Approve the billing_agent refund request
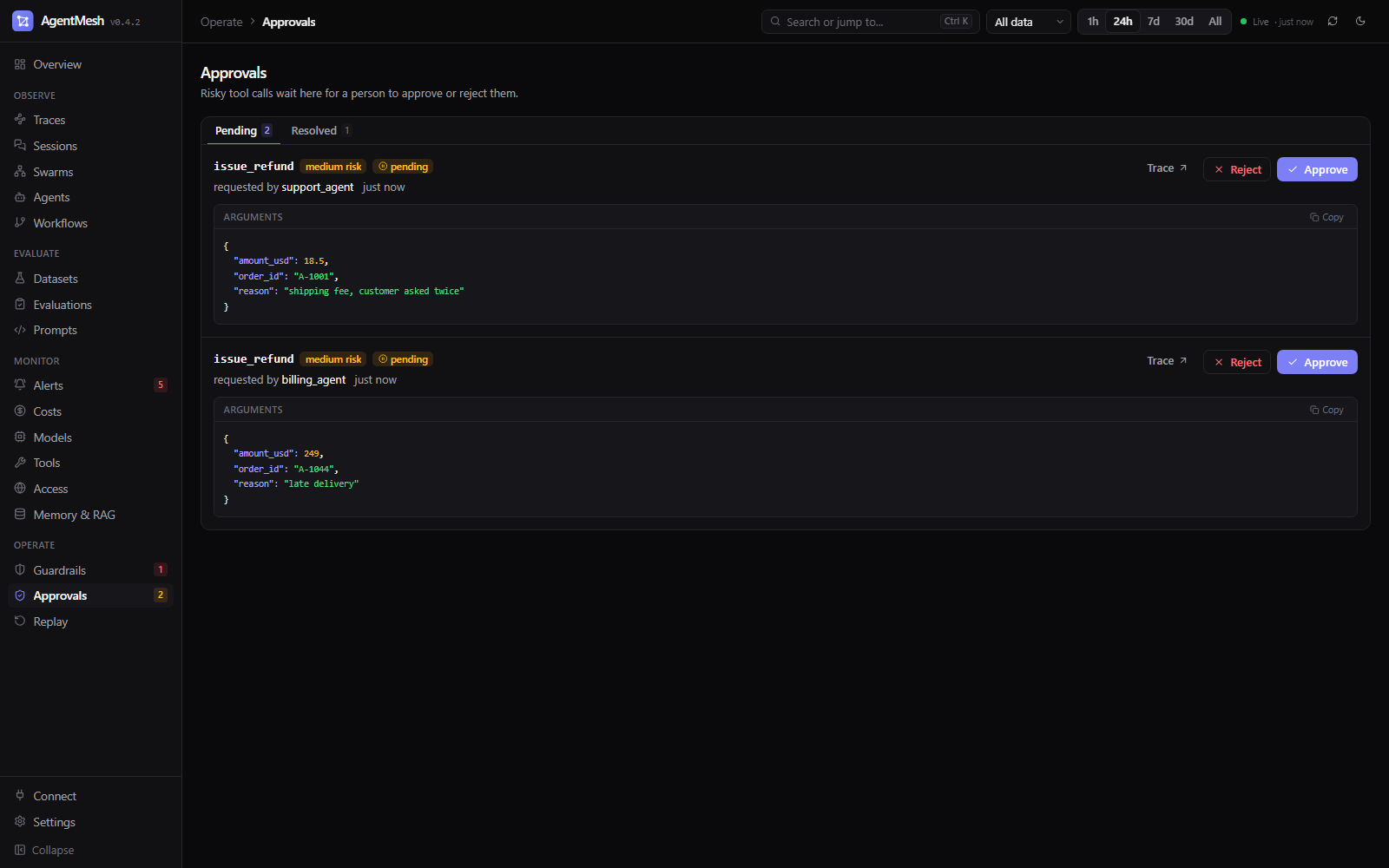 click(x=1317, y=362)
